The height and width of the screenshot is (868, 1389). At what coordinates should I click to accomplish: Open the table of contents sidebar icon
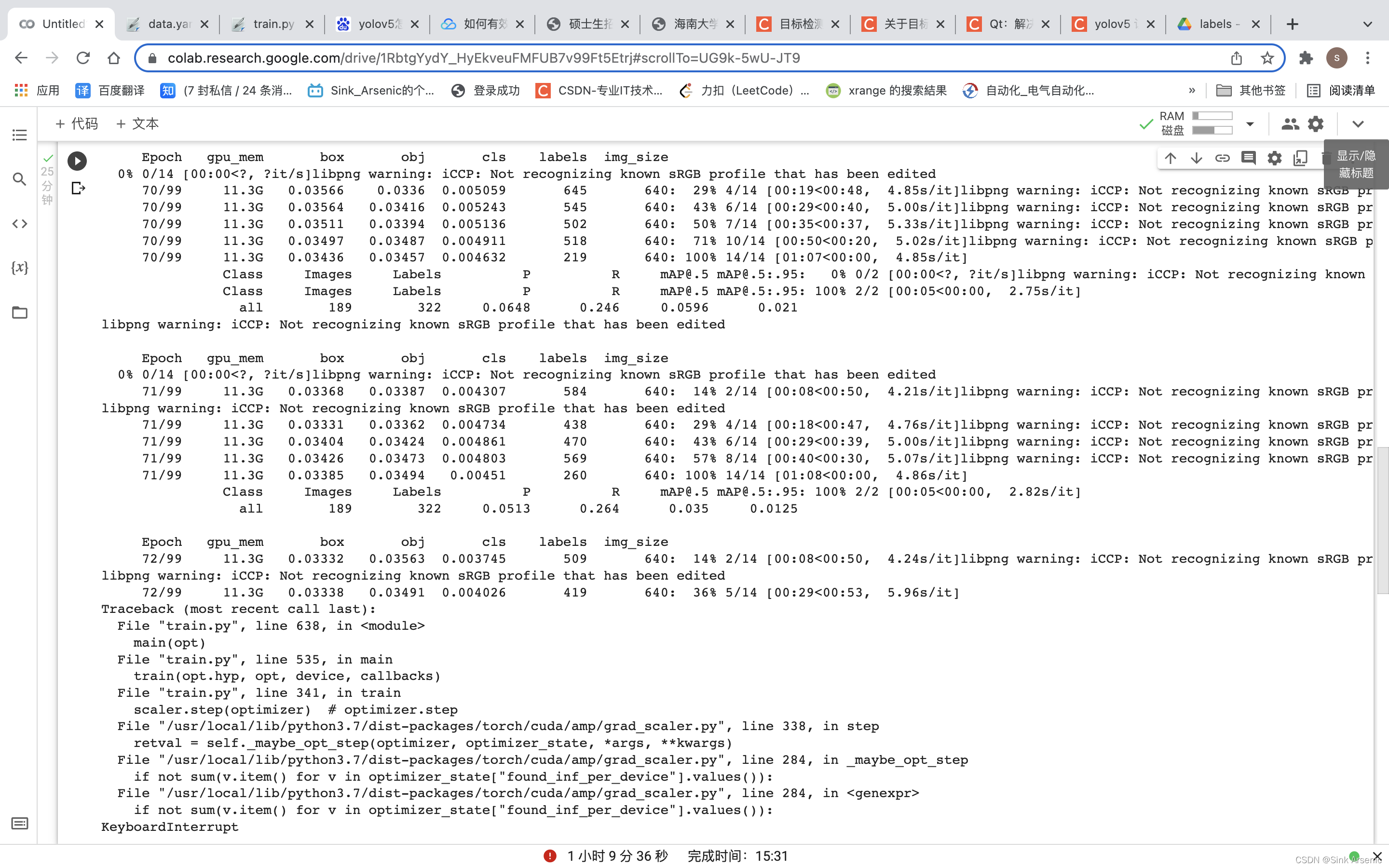click(19, 135)
